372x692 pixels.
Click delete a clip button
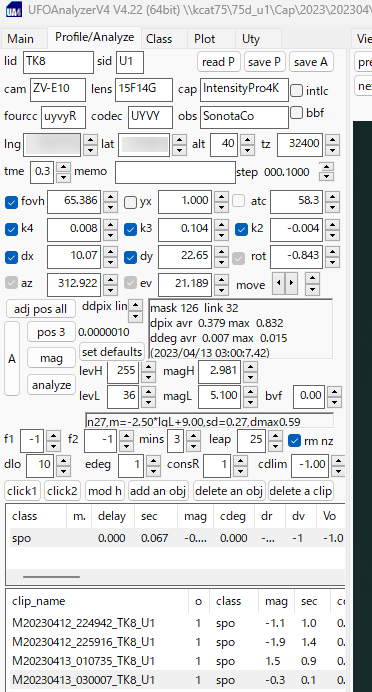[301, 491]
